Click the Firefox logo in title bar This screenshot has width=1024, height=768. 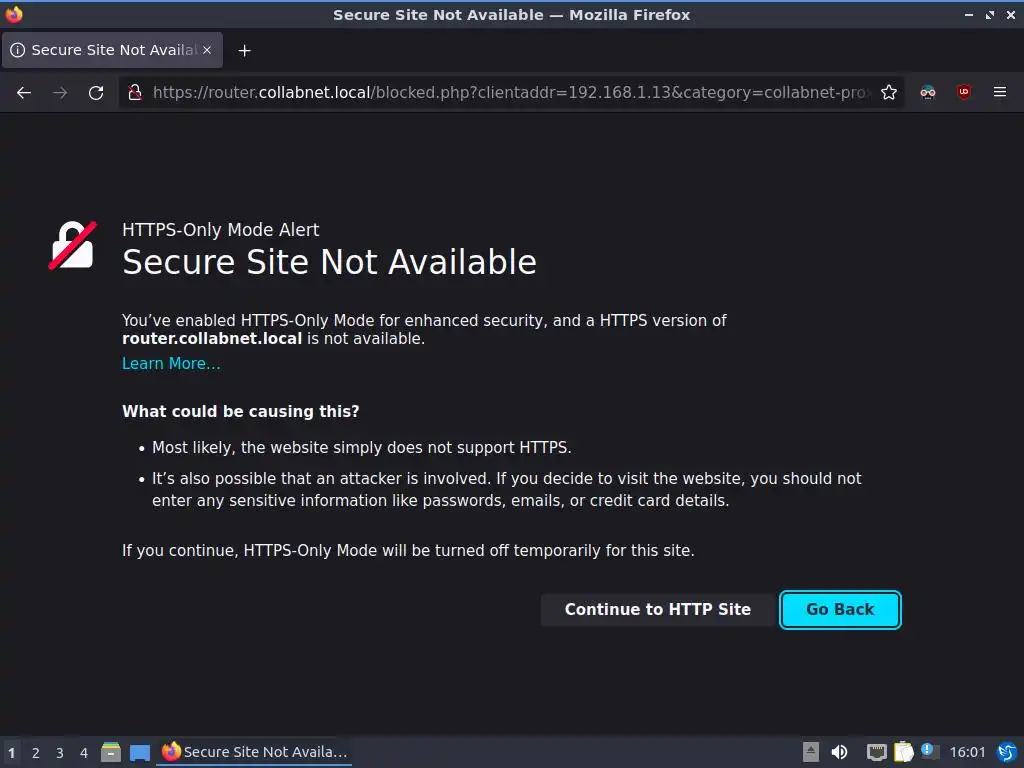pos(14,14)
